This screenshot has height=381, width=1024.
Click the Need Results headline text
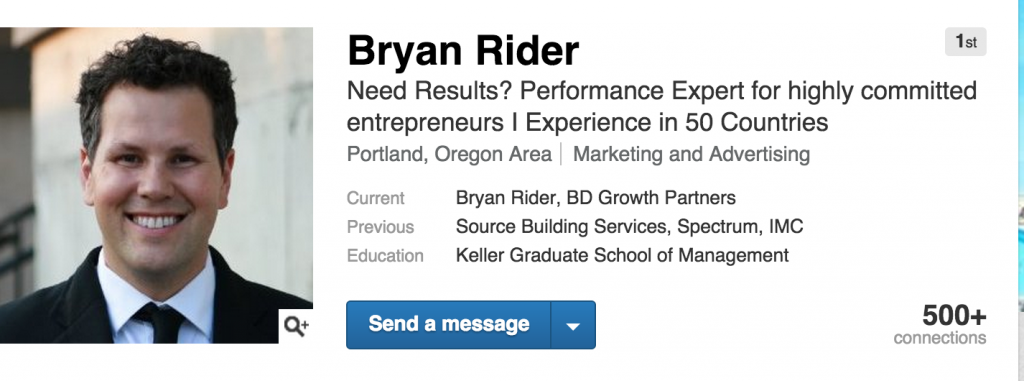click(662, 106)
